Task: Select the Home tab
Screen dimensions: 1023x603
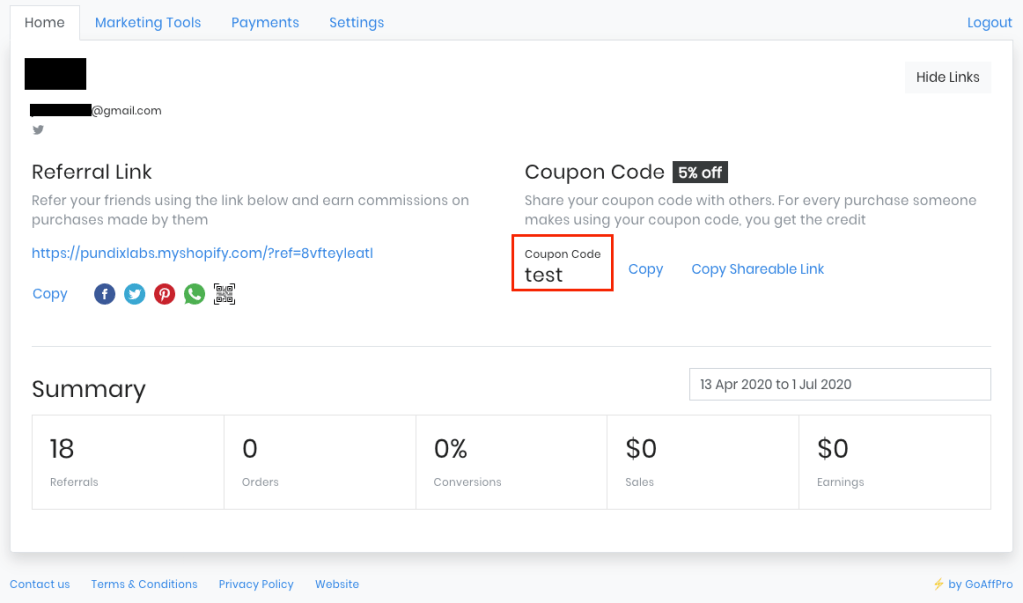Action: point(44,22)
